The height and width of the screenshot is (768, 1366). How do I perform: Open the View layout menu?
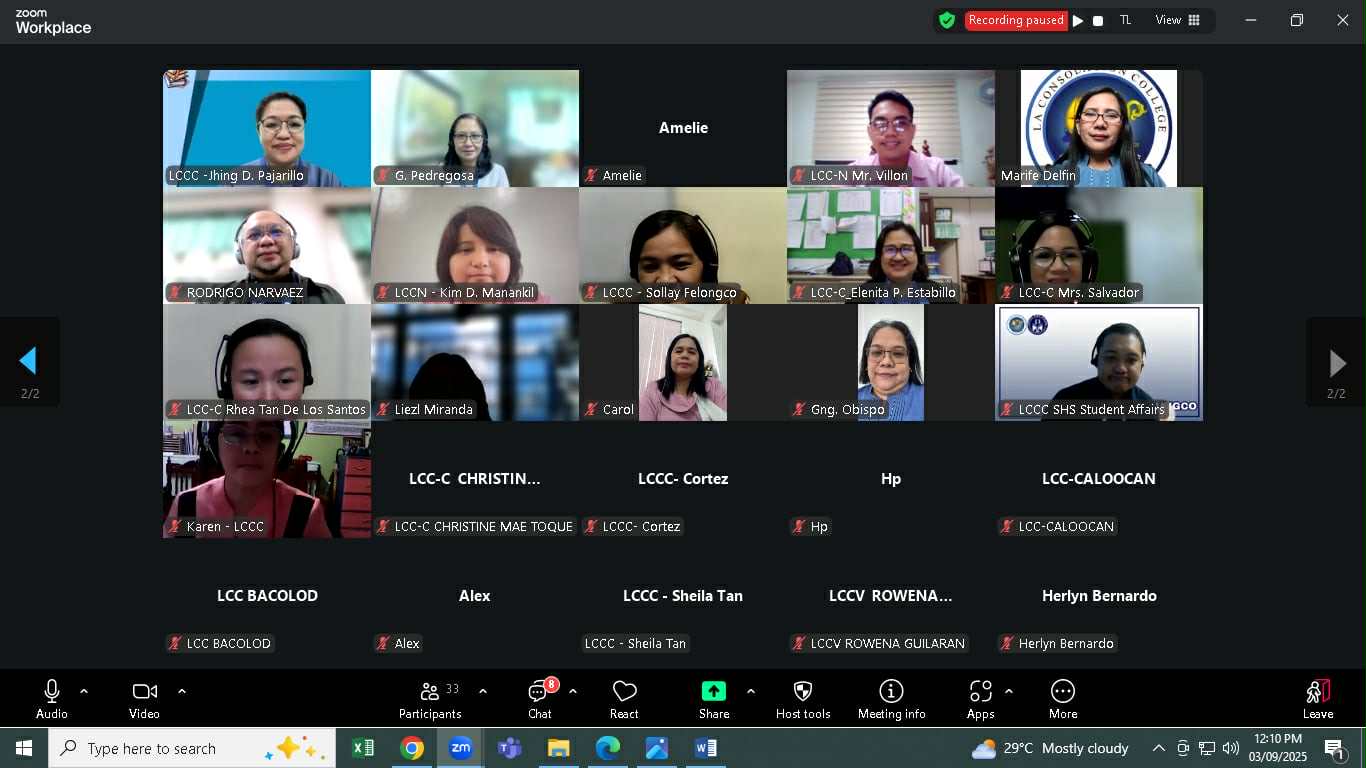(x=1178, y=20)
